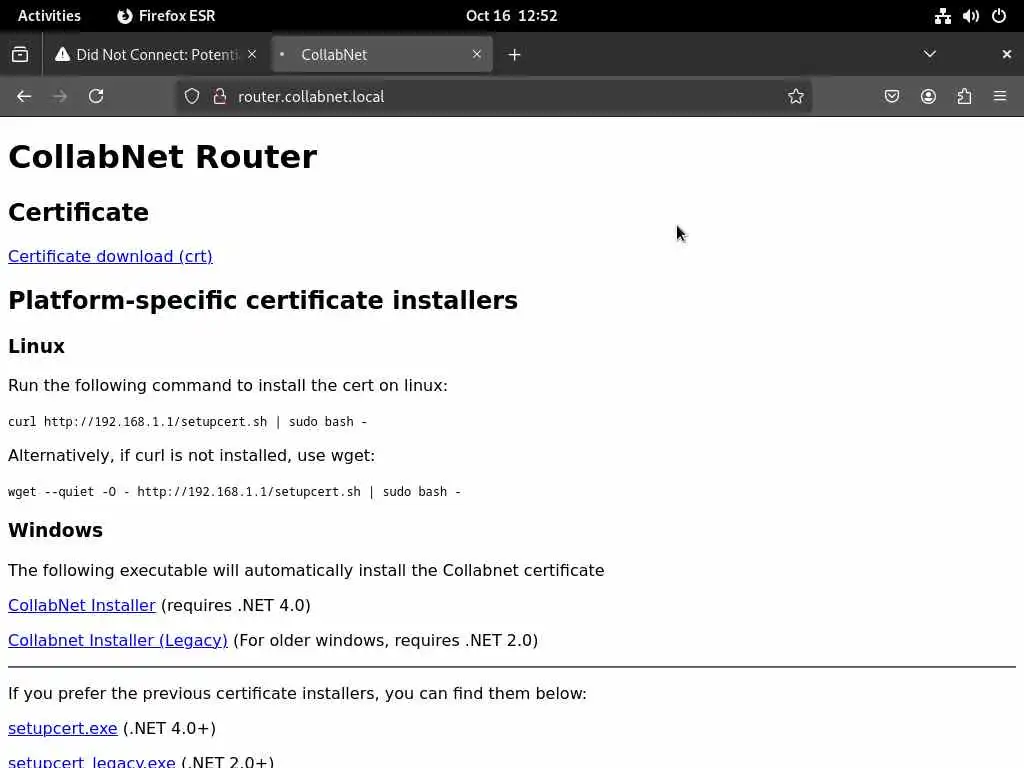Open the Firefox account icon
The height and width of the screenshot is (768, 1024).
click(x=928, y=97)
